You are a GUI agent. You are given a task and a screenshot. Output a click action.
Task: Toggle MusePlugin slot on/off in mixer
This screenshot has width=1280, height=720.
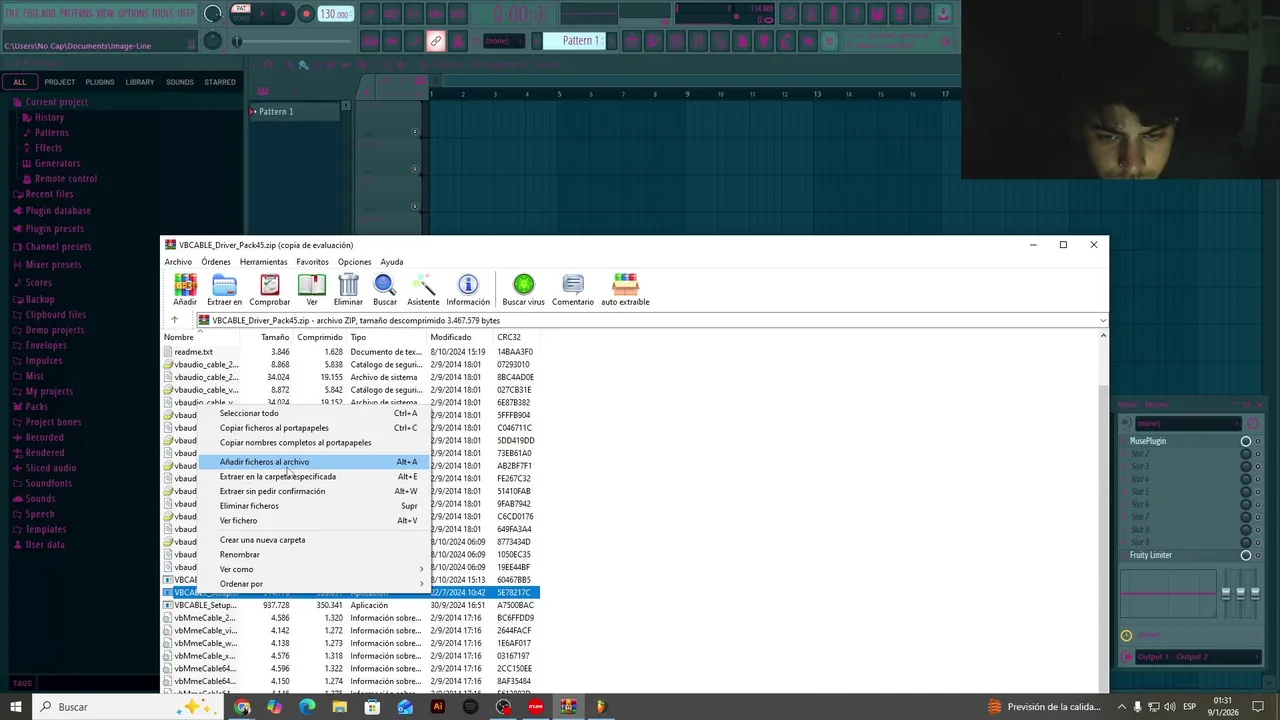[x=1246, y=441]
